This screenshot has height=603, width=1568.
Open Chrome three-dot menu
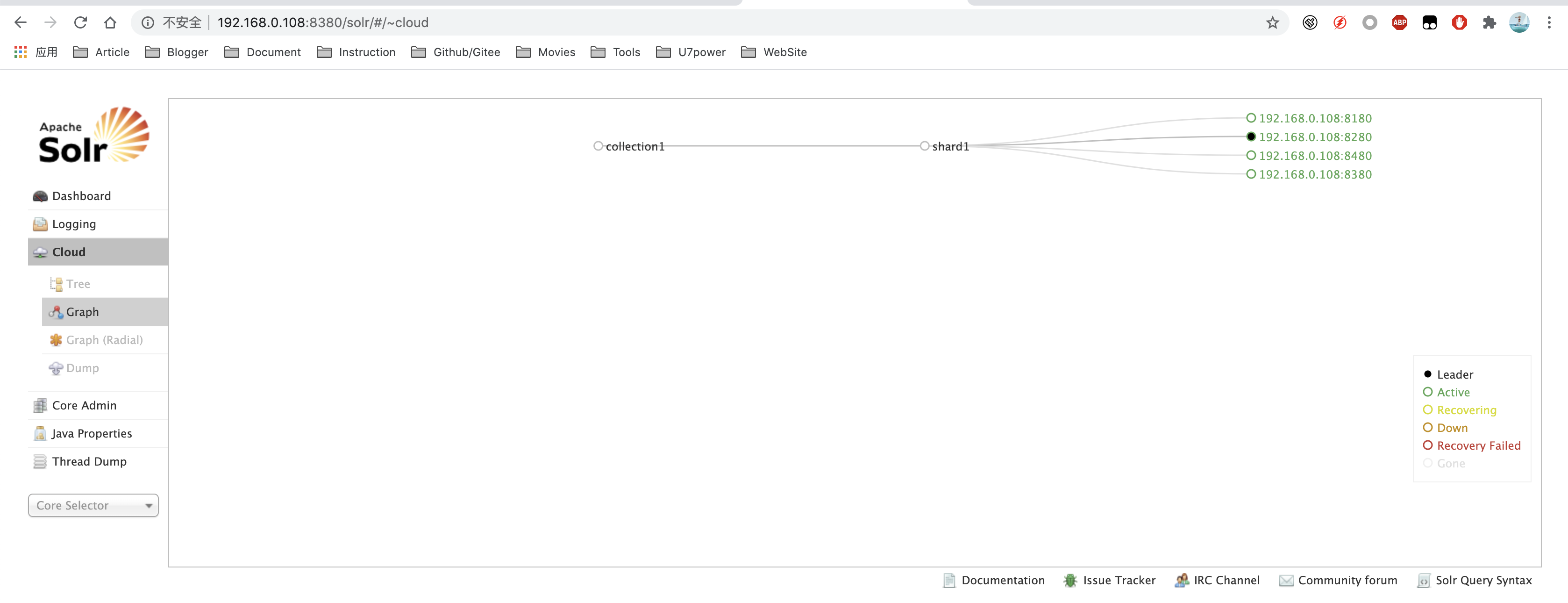pos(1548,23)
